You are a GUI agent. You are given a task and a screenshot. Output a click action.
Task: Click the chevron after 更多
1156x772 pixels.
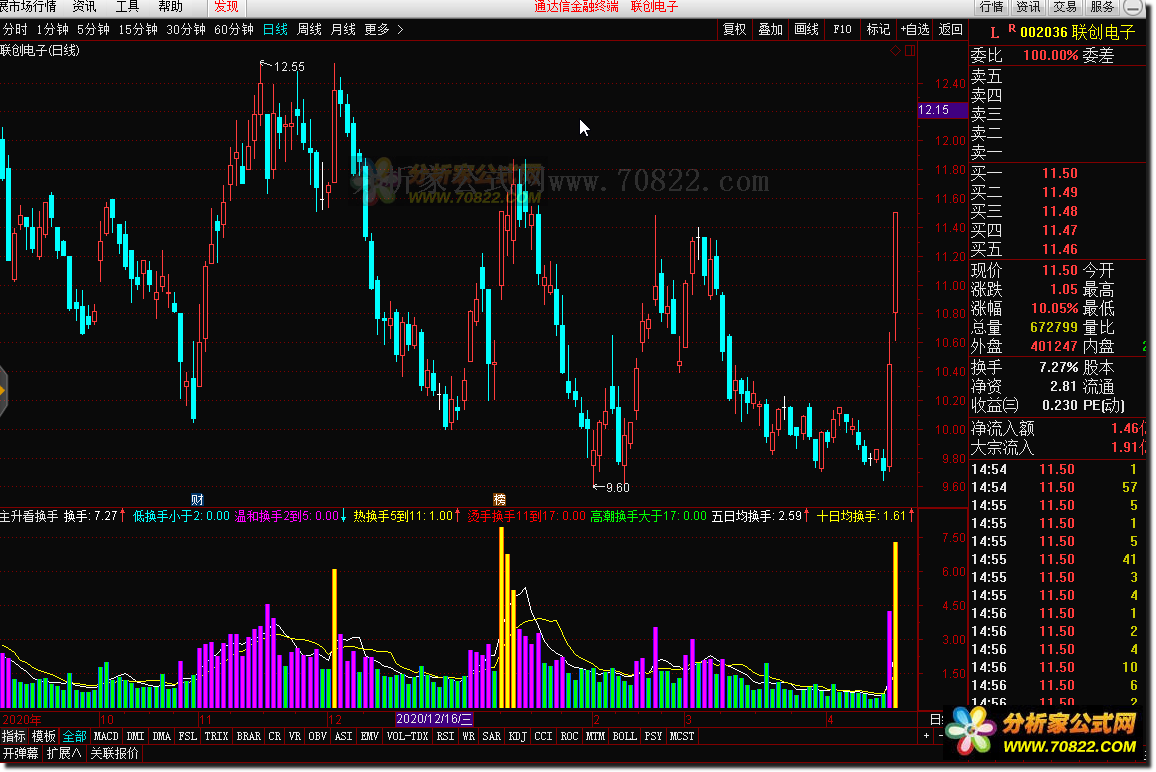(x=400, y=29)
